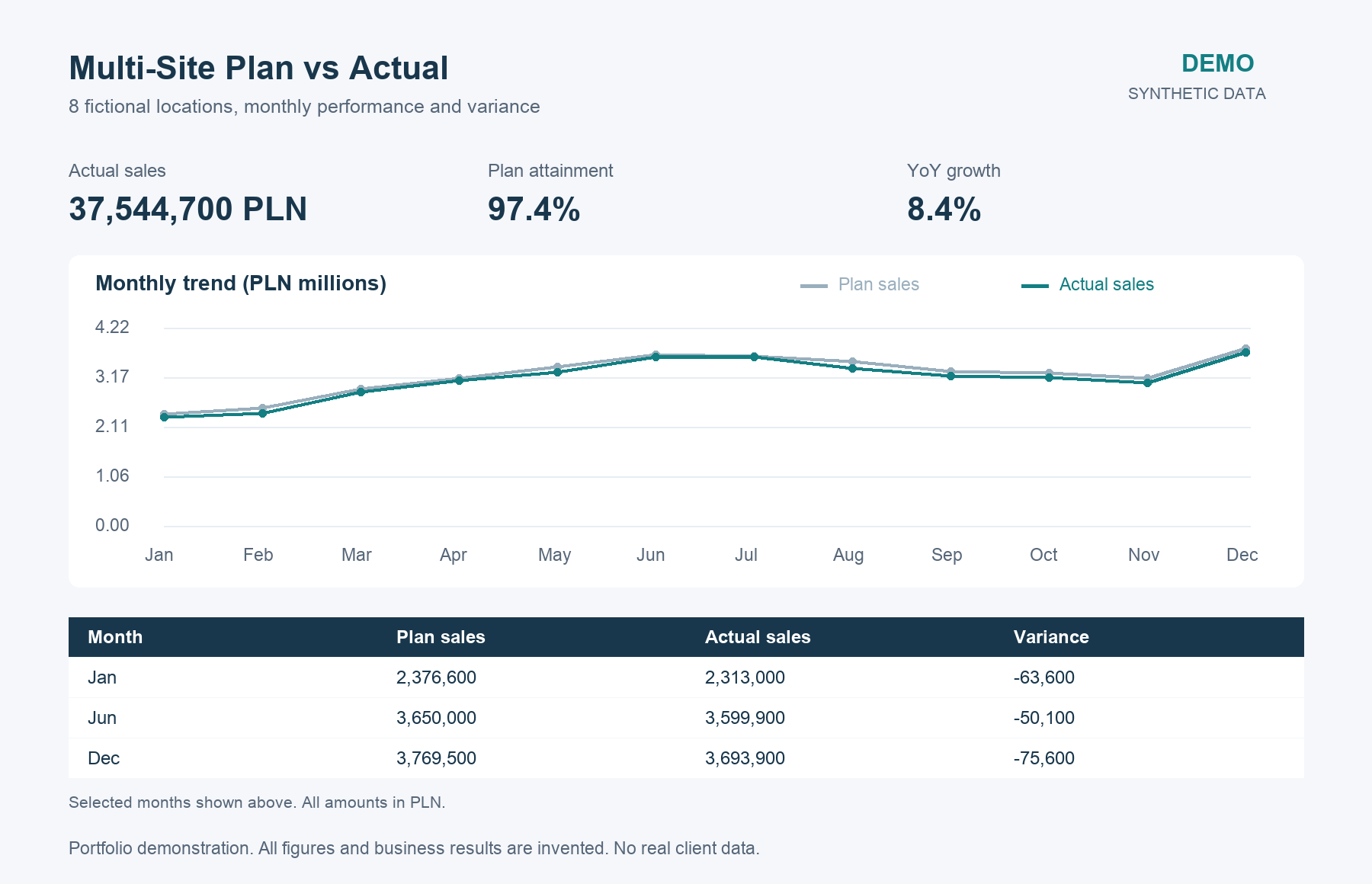Select the Jan table row

coord(686,677)
